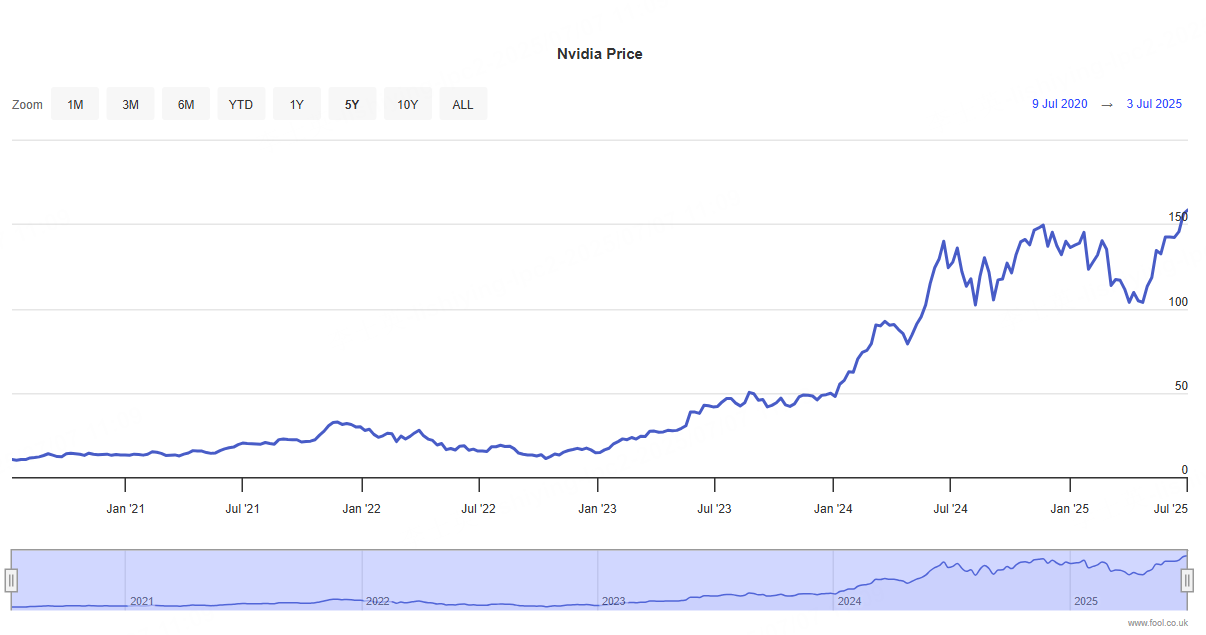
Task: Grab right navigator range handle
Action: (1187, 580)
